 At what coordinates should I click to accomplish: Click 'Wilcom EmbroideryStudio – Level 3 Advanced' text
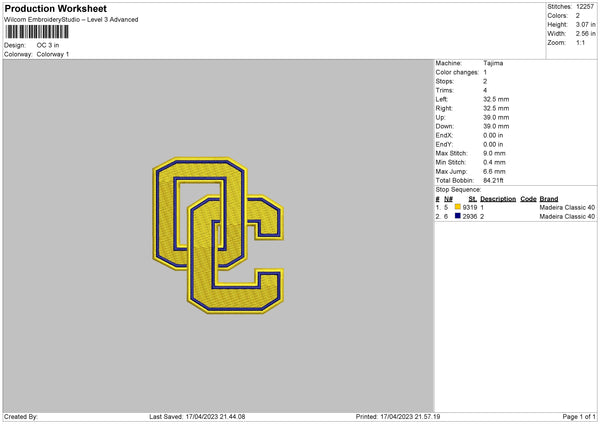point(71,20)
